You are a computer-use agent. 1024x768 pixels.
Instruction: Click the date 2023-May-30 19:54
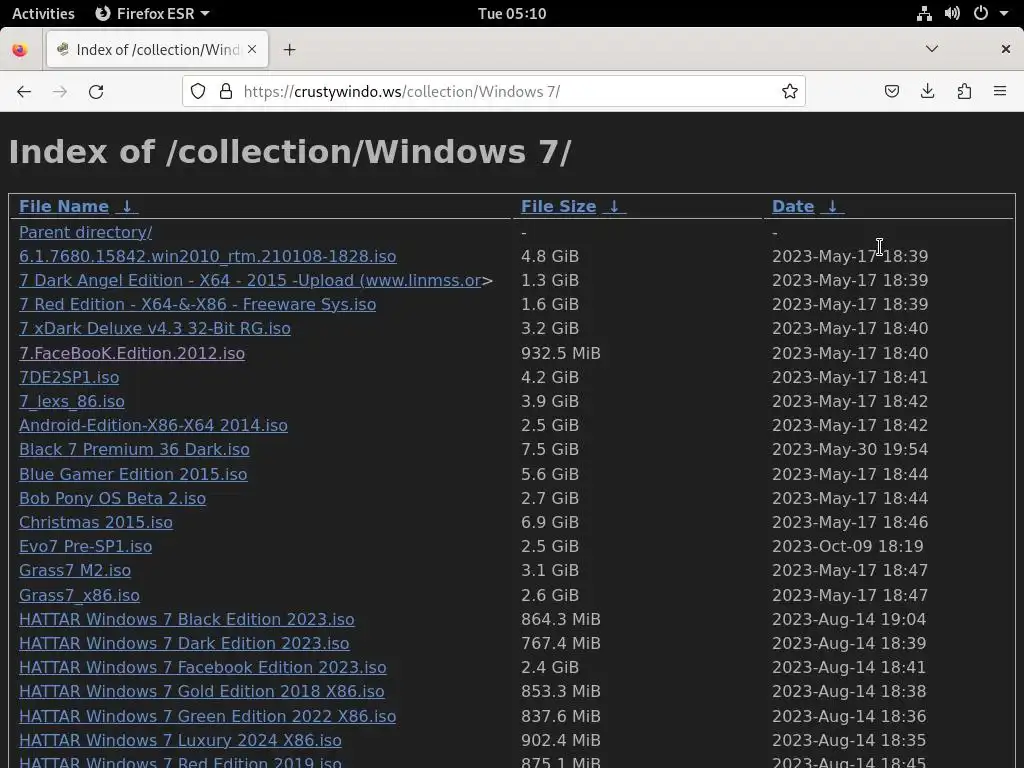[850, 450]
